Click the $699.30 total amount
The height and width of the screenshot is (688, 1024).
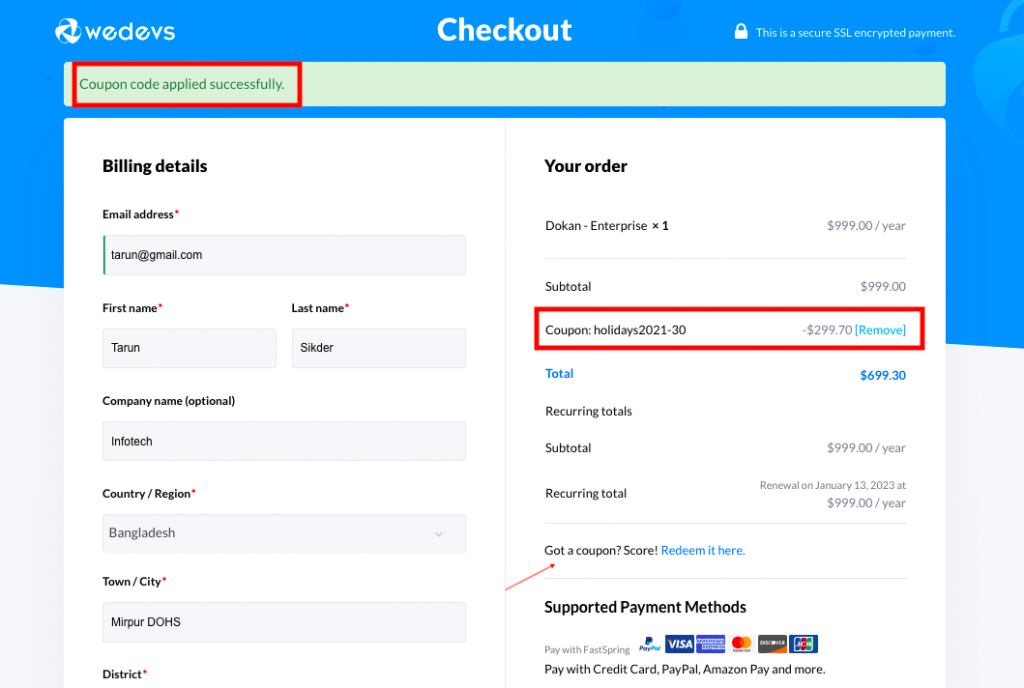tap(882, 375)
